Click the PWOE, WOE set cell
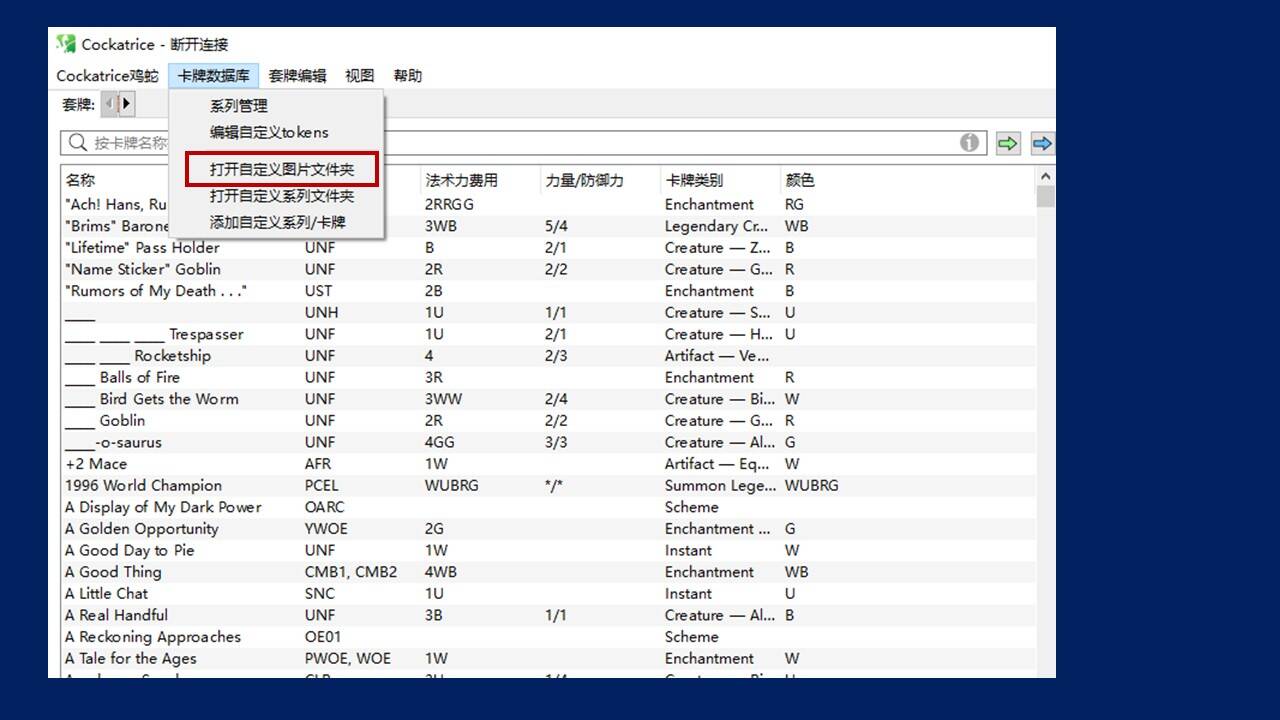 point(349,658)
